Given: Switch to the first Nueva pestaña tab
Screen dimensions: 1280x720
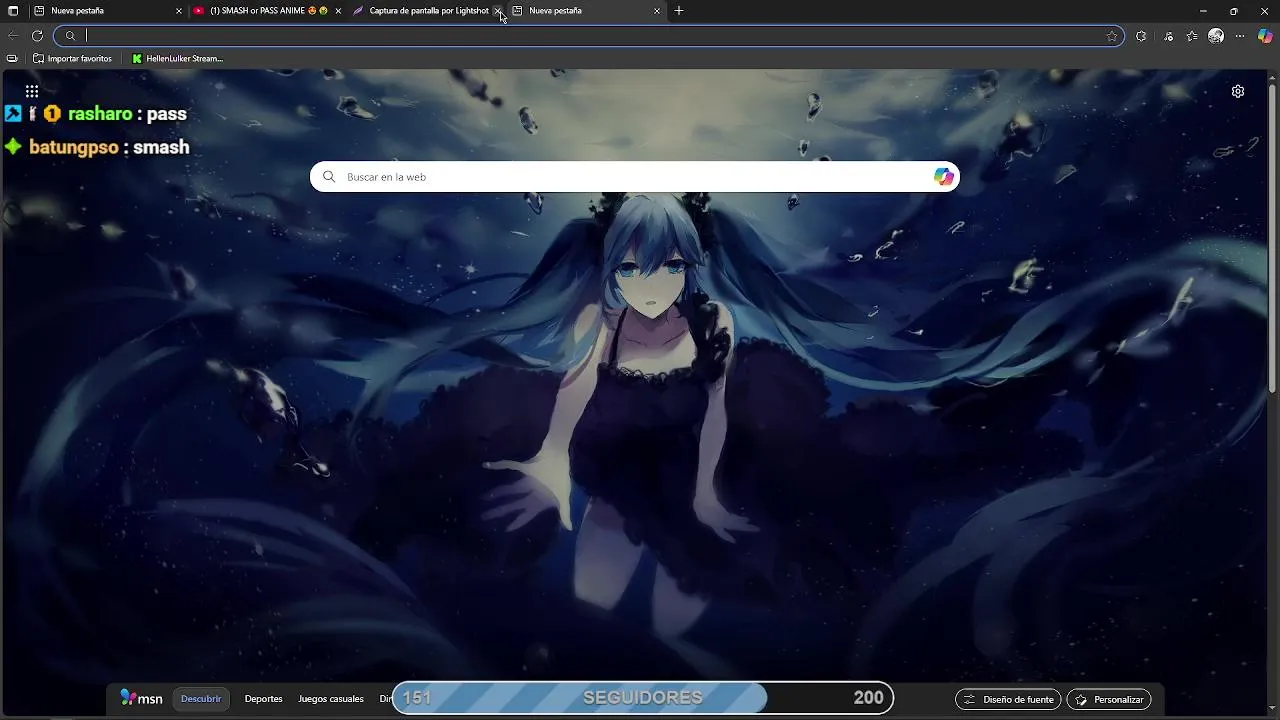Looking at the screenshot, I should (x=106, y=11).
